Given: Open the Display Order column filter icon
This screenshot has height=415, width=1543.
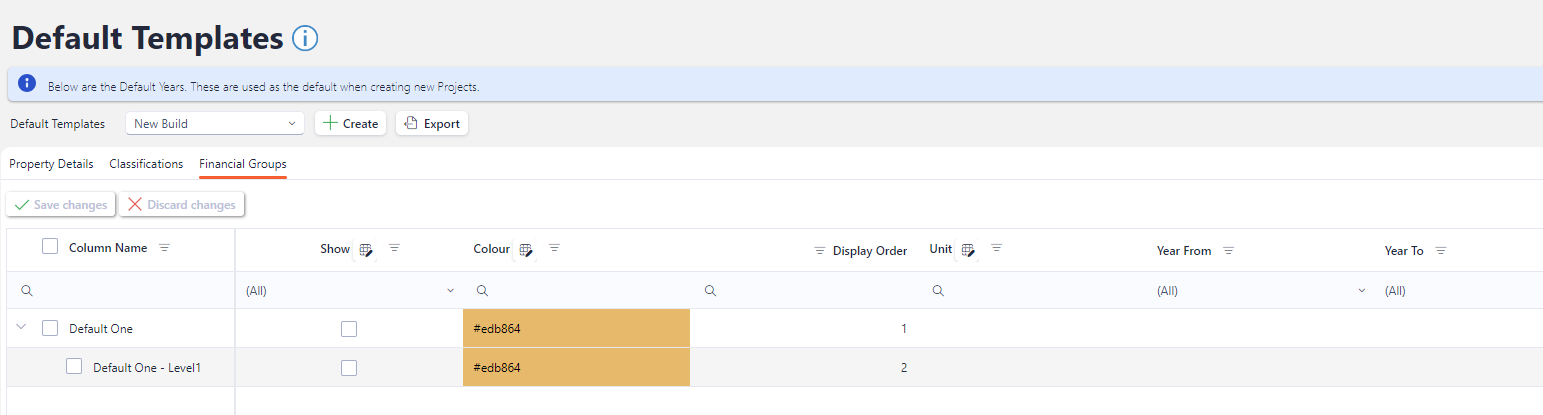Looking at the screenshot, I should point(819,251).
